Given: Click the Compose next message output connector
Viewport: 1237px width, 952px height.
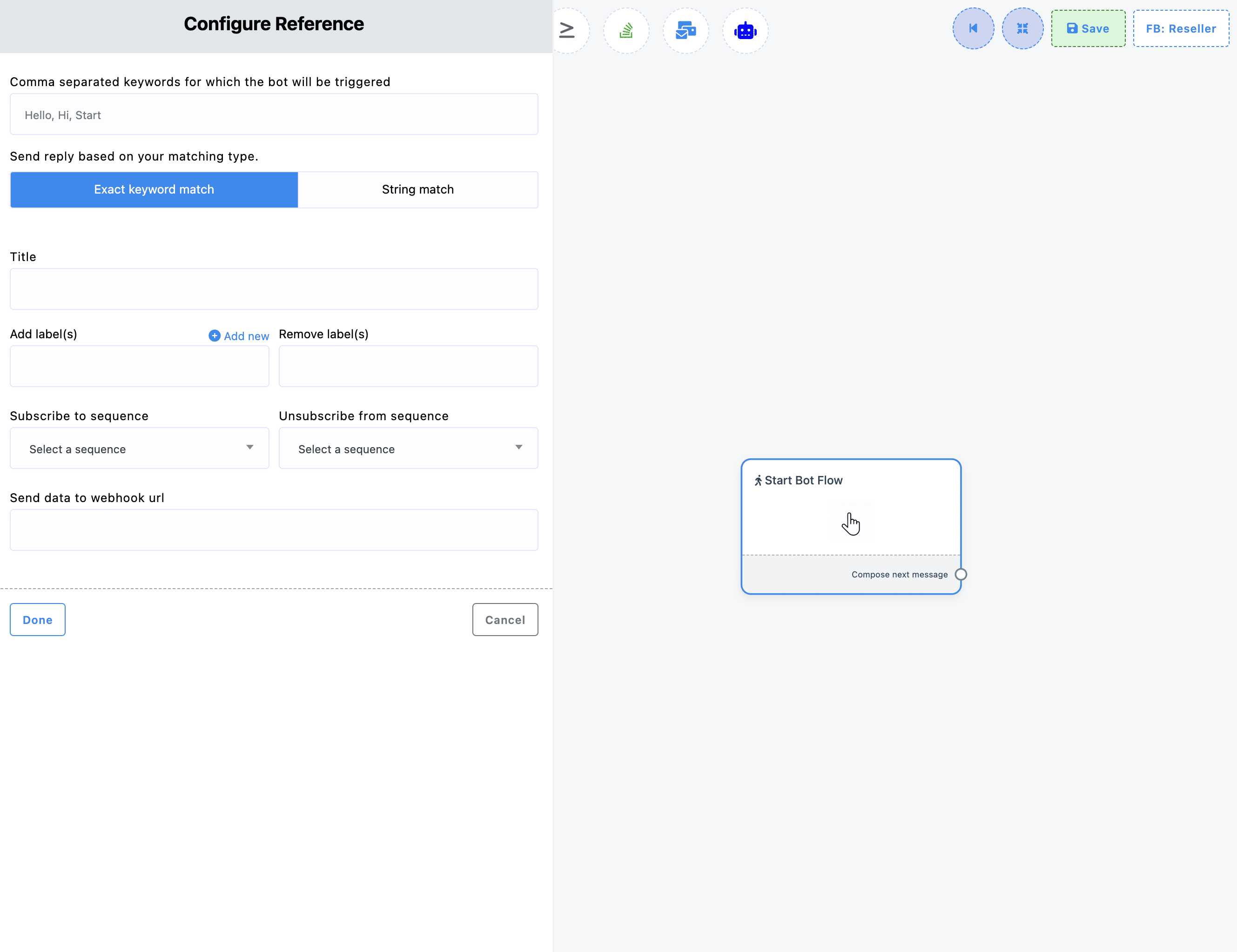Looking at the screenshot, I should coord(960,574).
